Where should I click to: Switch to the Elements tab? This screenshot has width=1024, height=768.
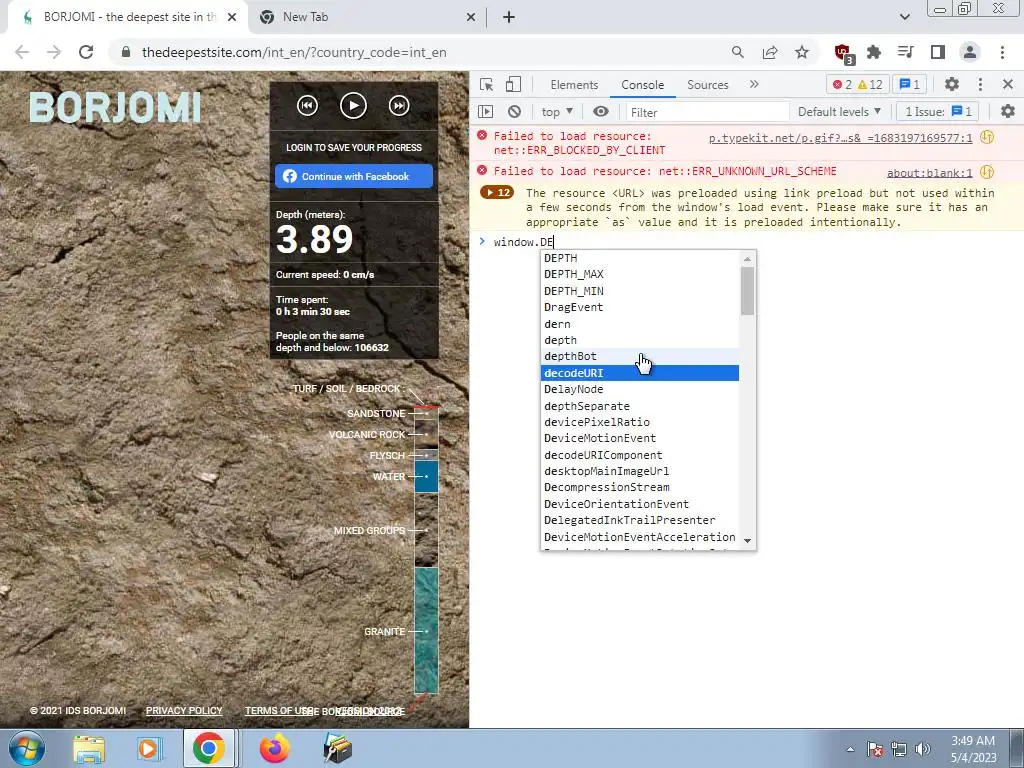point(574,85)
